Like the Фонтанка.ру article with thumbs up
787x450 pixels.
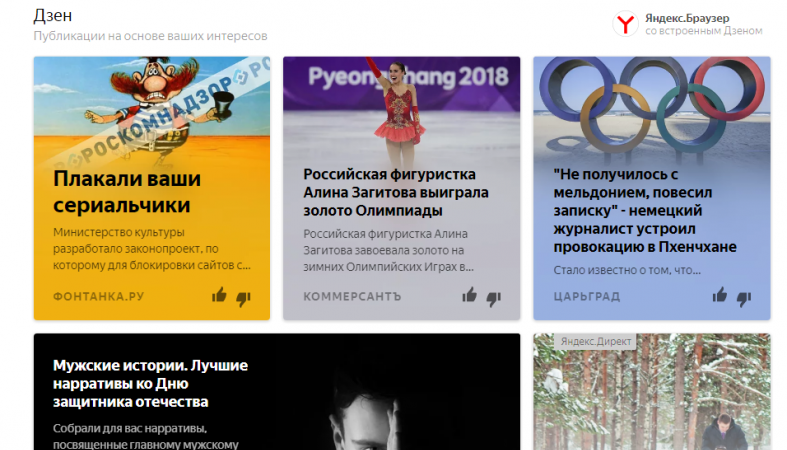tap(219, 295)
